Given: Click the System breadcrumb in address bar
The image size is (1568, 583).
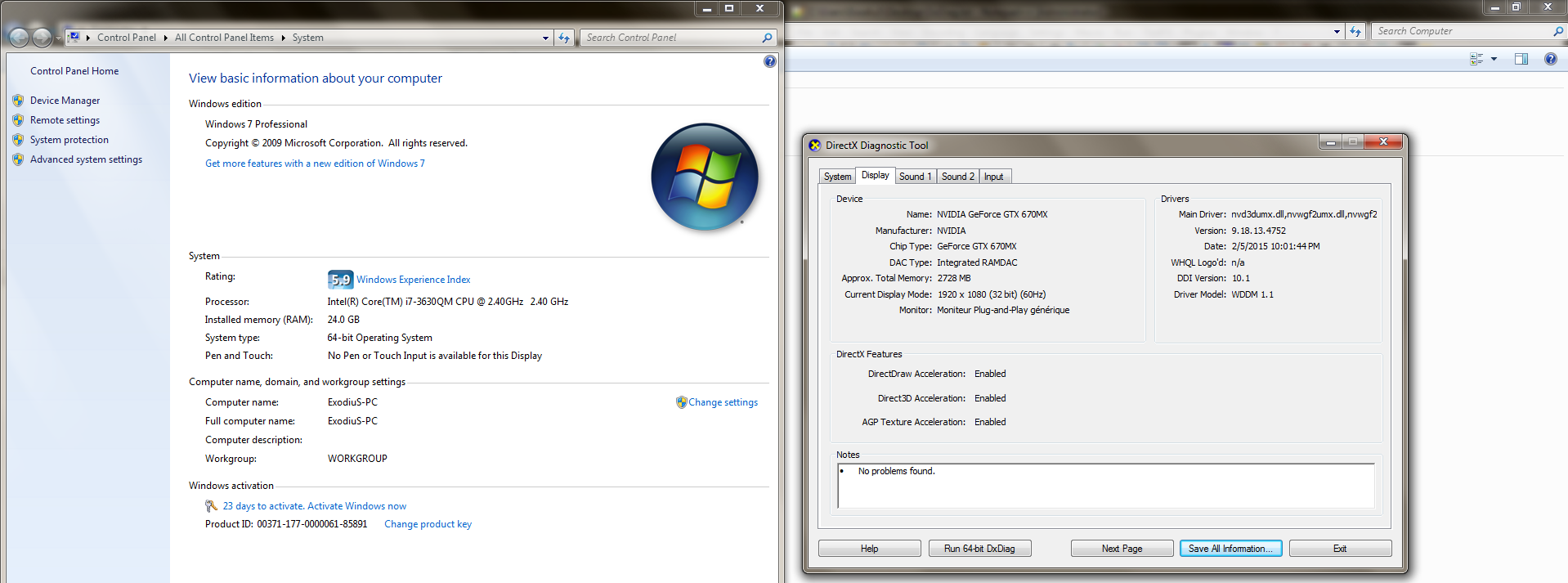Looking at the screenshot, I should pyautogui.click(x=308, y=38).
